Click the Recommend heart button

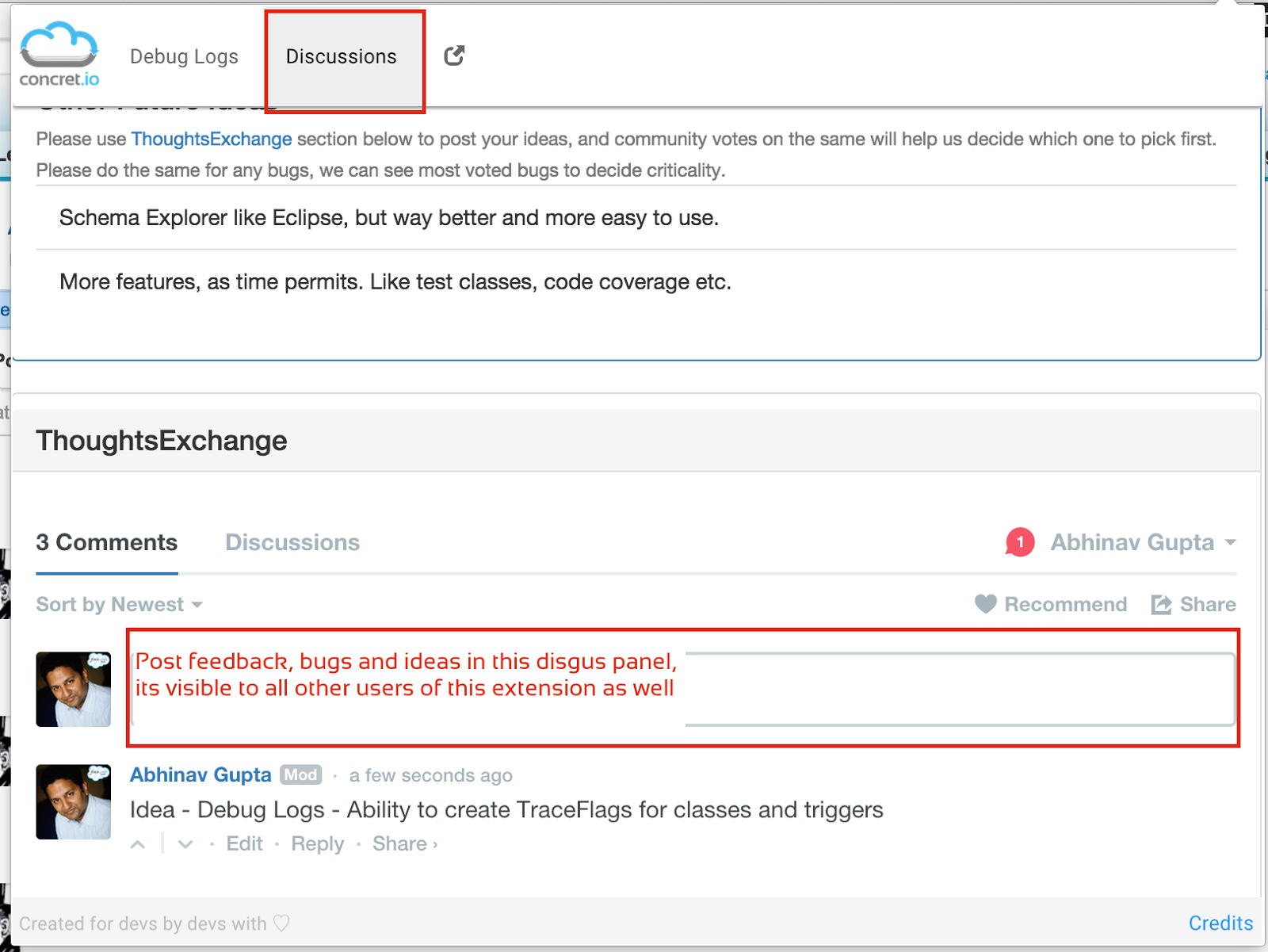click(x=1051, y=604)
